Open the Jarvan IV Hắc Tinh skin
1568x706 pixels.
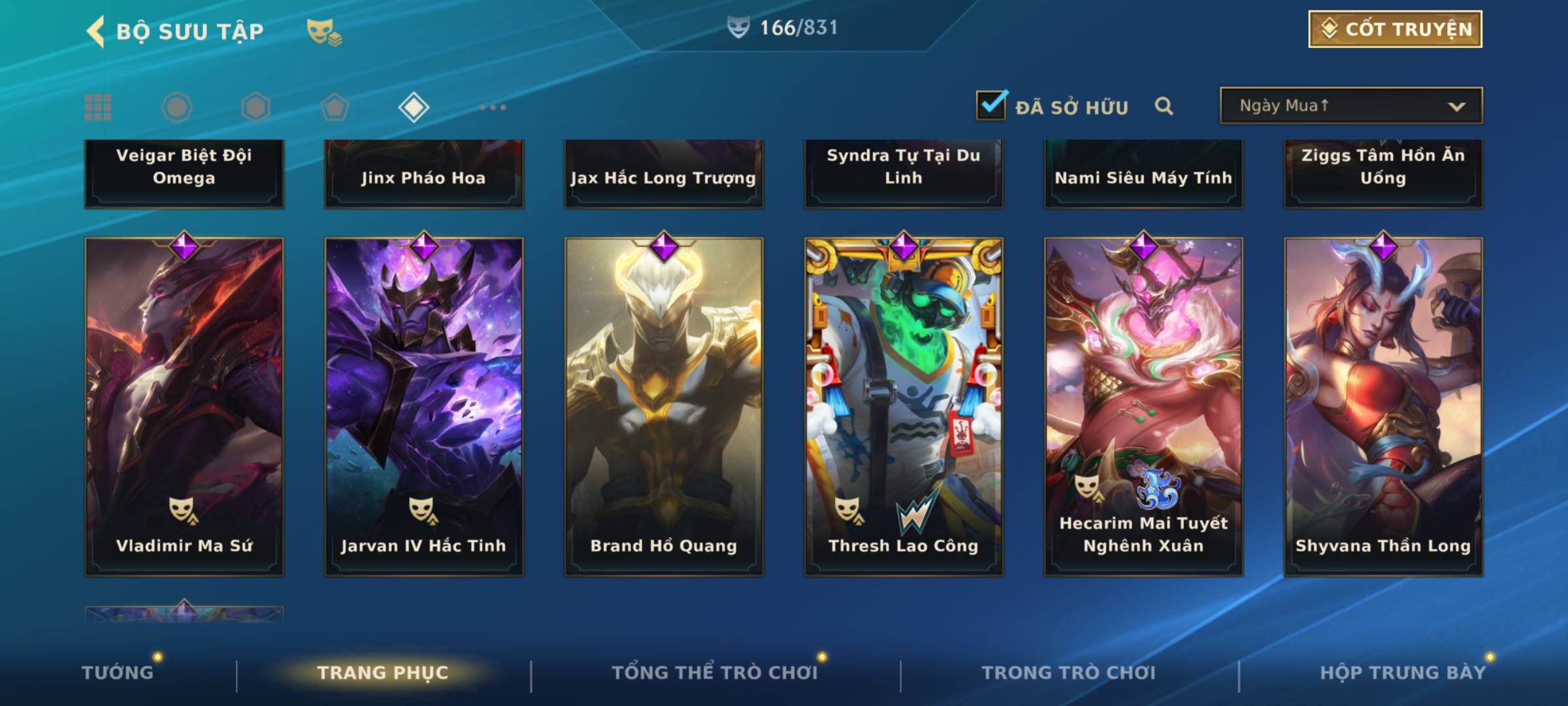[424, 407]
